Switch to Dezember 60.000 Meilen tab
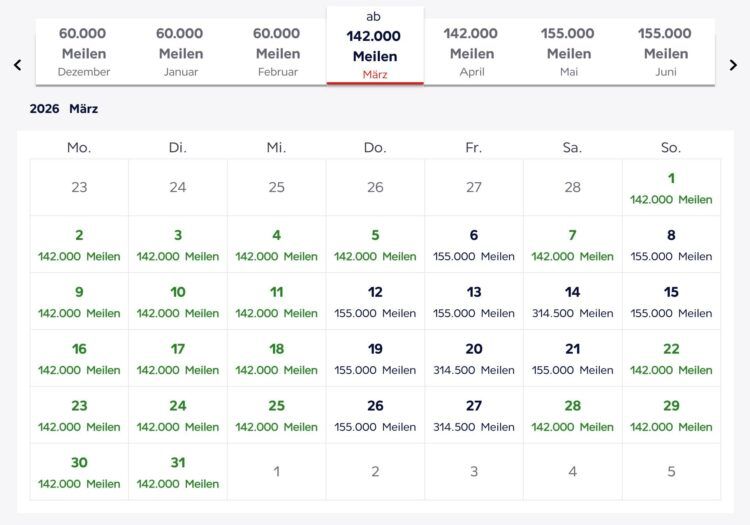 coord(83,52)
